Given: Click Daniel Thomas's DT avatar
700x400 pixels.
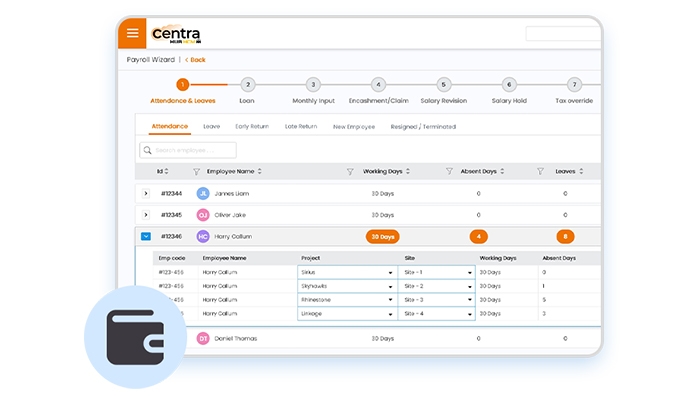Looking at the screenshot, I should tap(203, 339).
